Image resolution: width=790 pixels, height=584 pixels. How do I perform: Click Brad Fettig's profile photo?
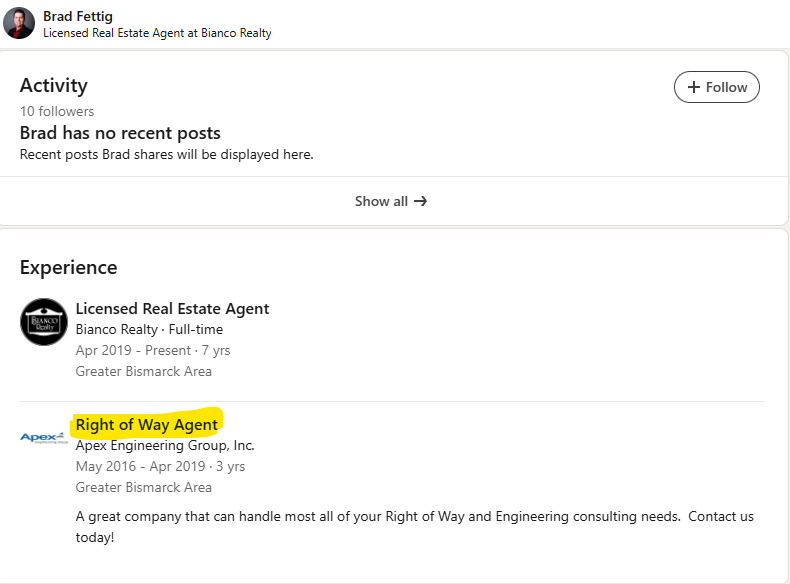pos(19,23)
